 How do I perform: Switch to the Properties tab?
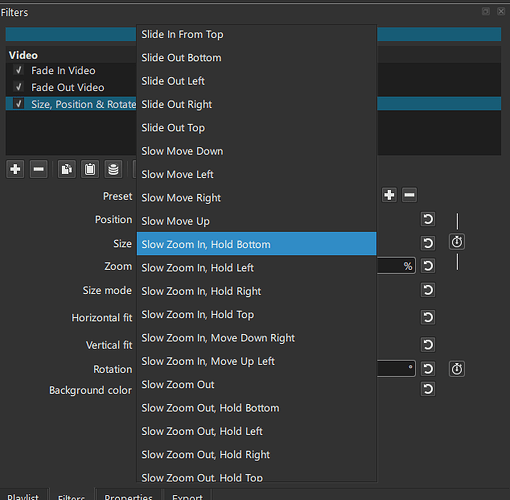129,496
